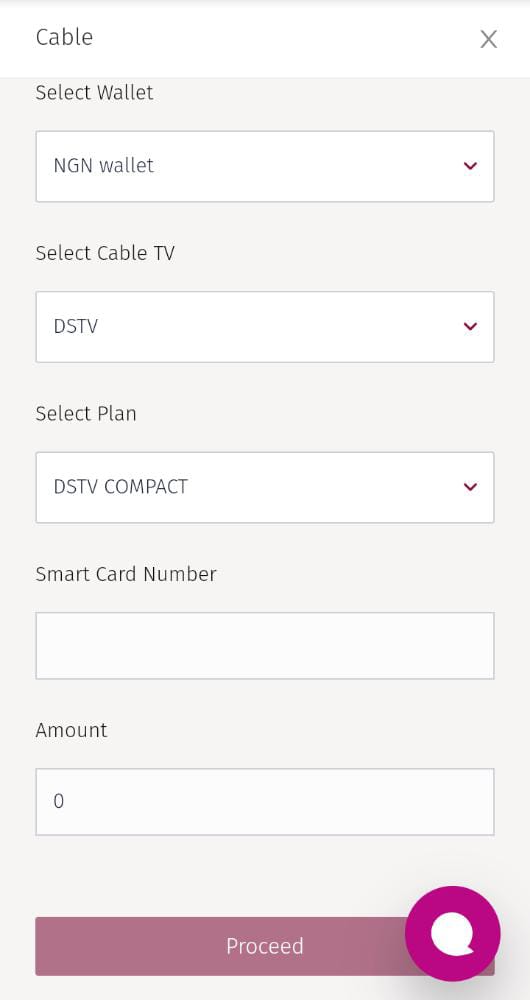Click inside the Amount input field
The height and width of the screenshot is (1000, 530).
pos(265,802)
